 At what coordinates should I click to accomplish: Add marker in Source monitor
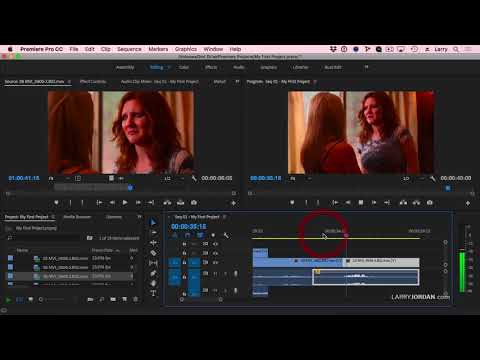(x=56, y=202)
